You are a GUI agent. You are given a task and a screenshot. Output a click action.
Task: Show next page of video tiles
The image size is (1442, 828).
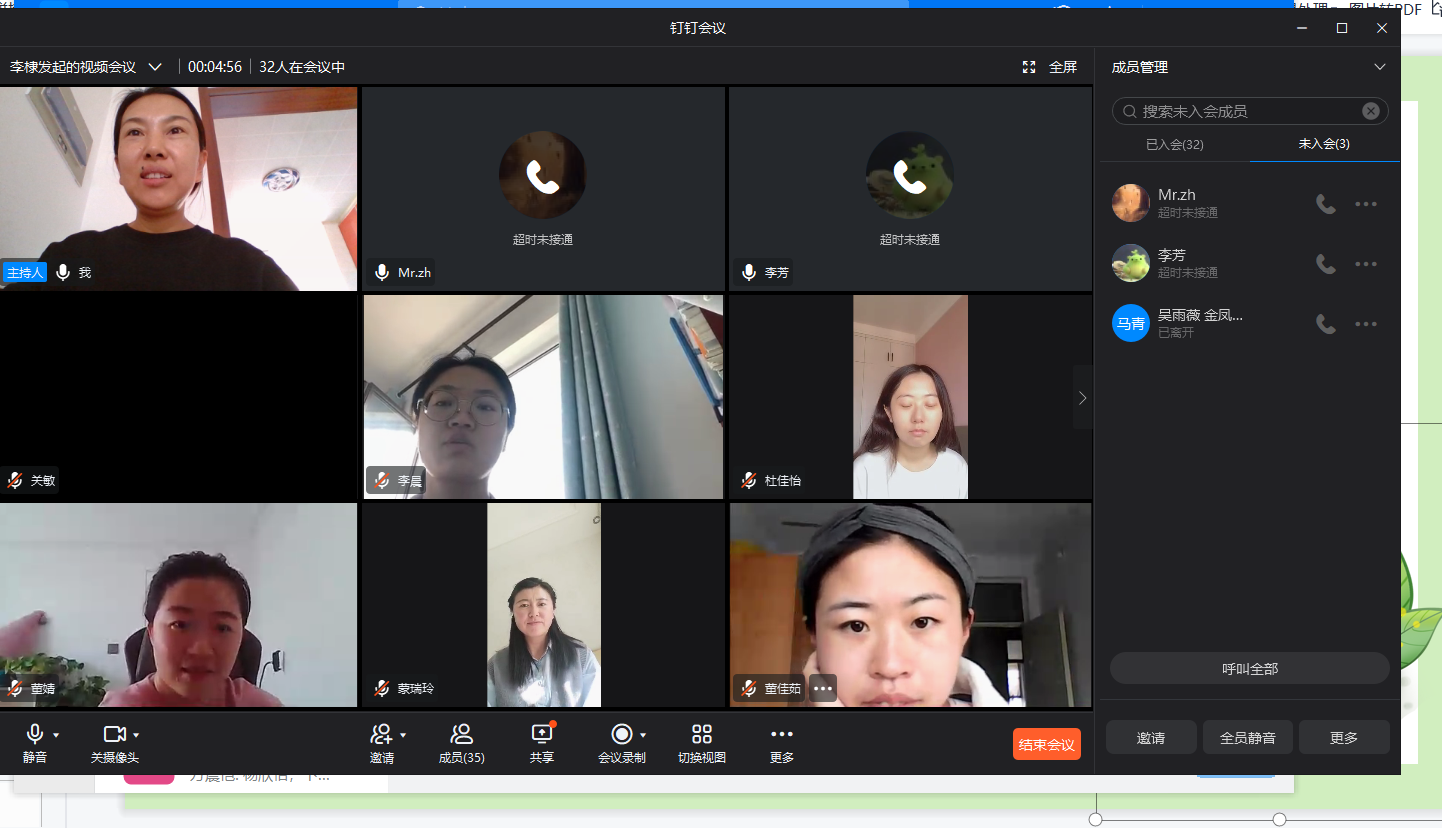pos(1082,397)
